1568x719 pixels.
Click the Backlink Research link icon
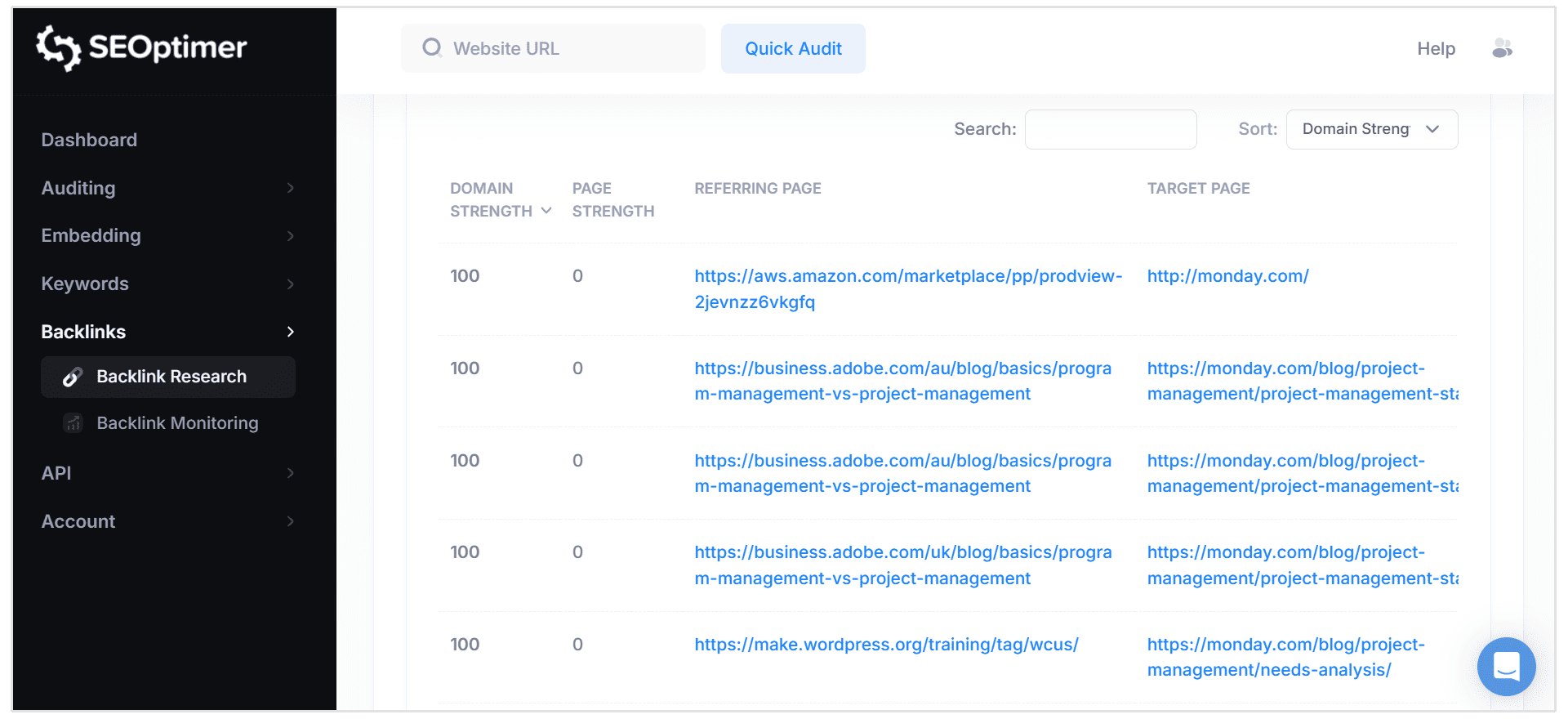(73, 377)
